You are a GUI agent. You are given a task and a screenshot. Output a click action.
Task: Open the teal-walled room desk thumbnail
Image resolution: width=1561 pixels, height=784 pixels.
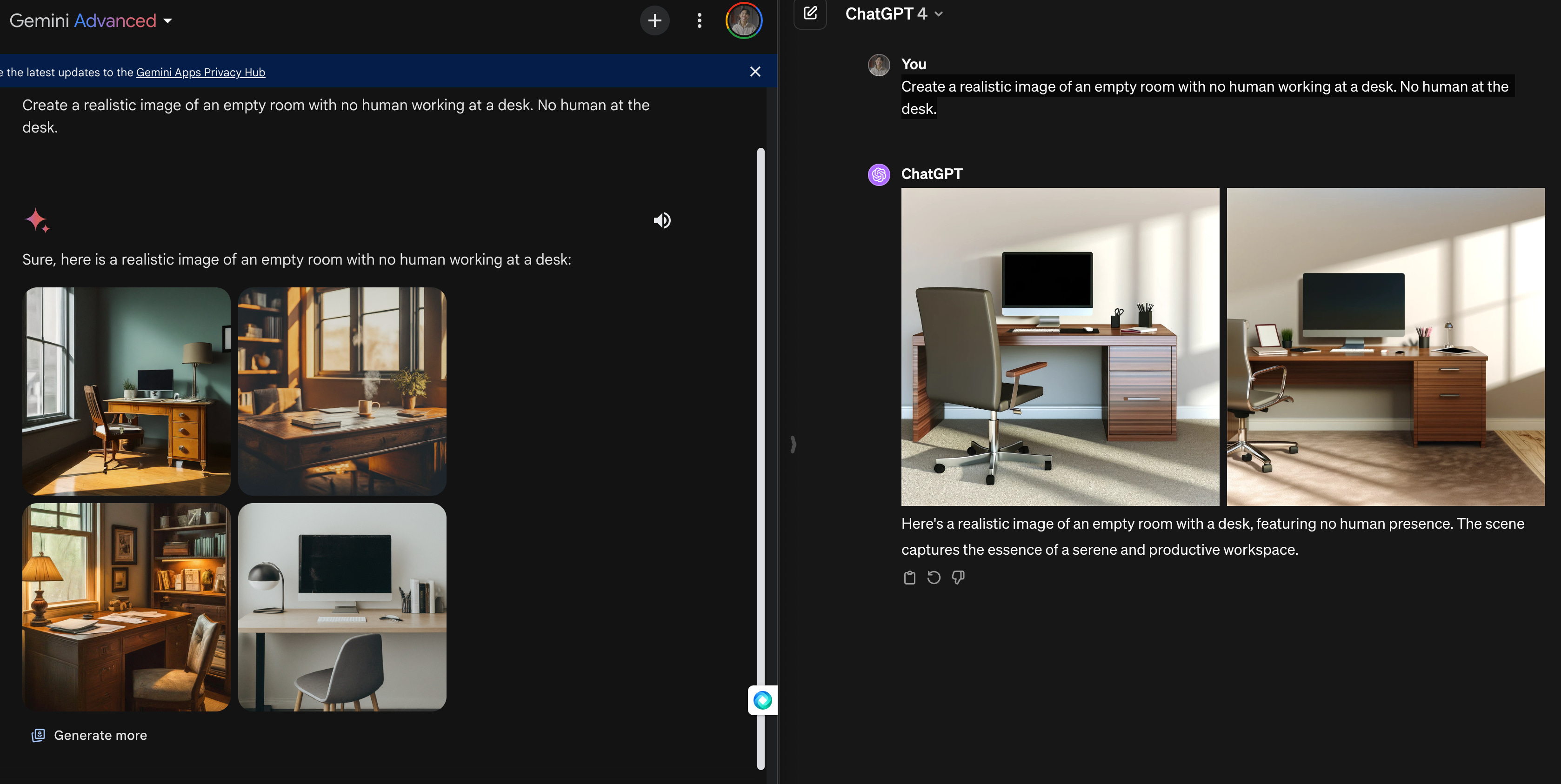(127, 392)
